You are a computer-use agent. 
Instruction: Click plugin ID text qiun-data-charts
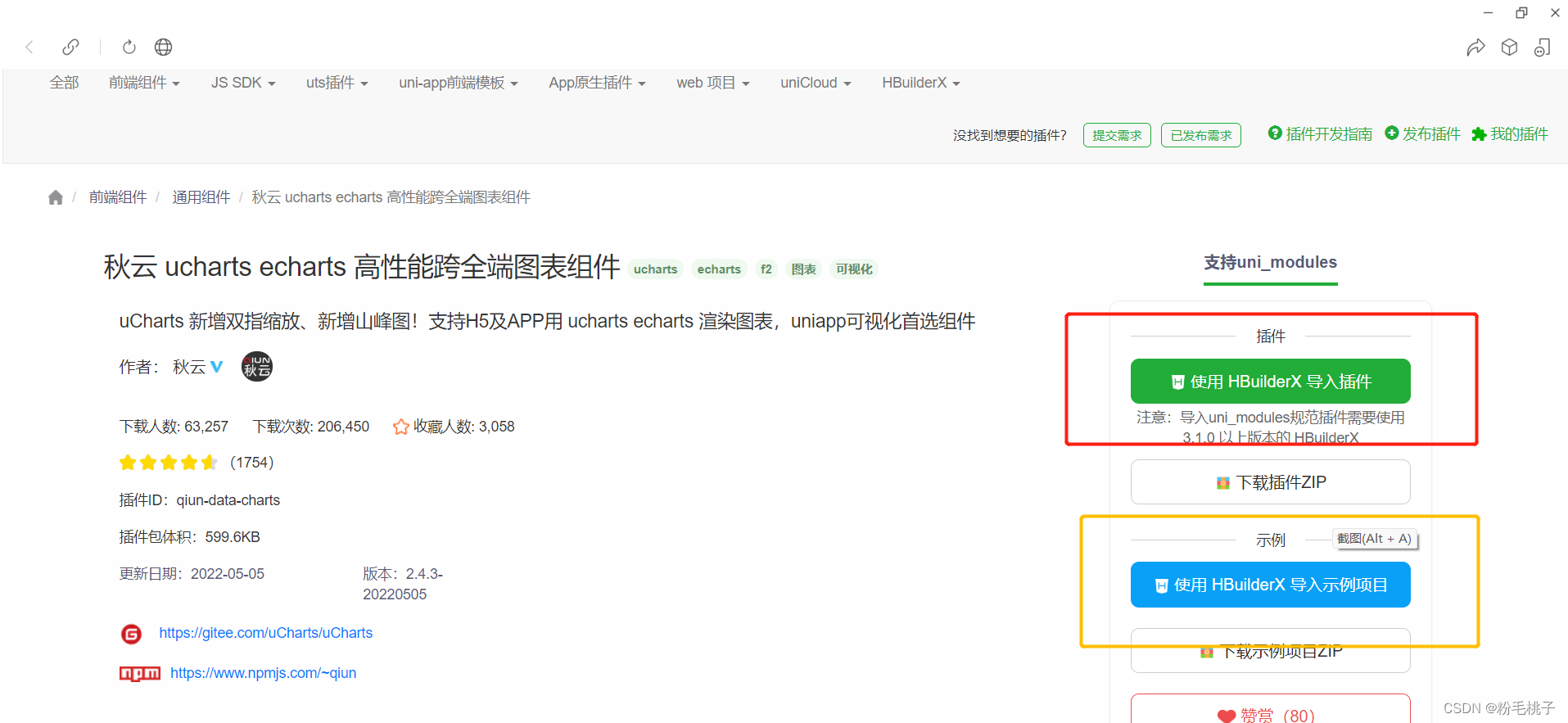pyautogui.click(x=228, y=500)
